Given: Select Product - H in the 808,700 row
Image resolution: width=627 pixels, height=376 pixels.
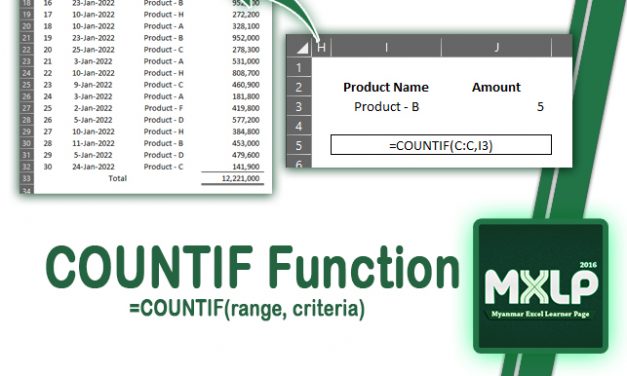Looking at the screenshot, I should (x=164, y=73).
